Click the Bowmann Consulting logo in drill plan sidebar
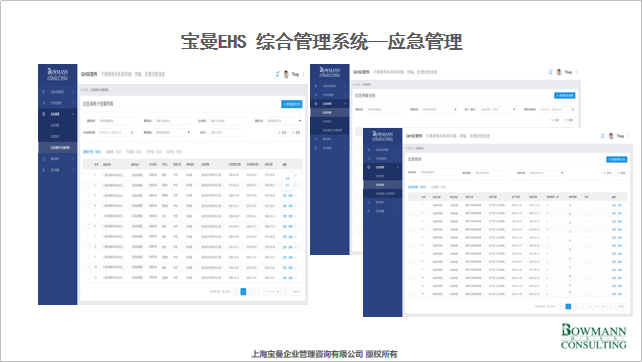This screenshot has height=362, width=643. click(x=57, y=74)
